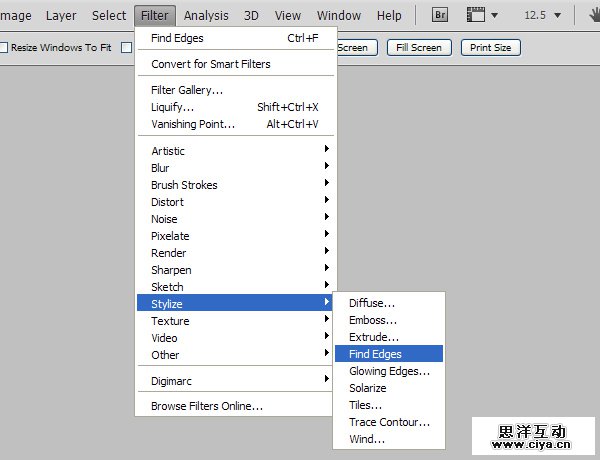Click Browse Filters Online

click(x=207, y=406)
